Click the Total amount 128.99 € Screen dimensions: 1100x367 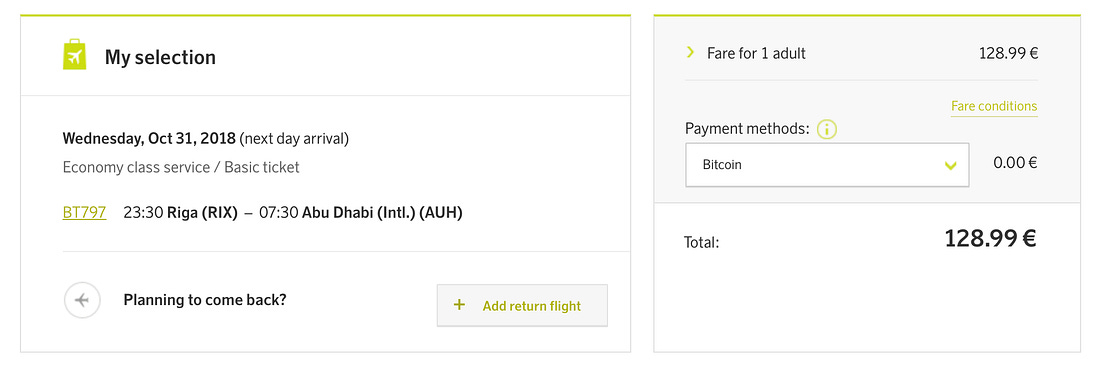point(991,239)
